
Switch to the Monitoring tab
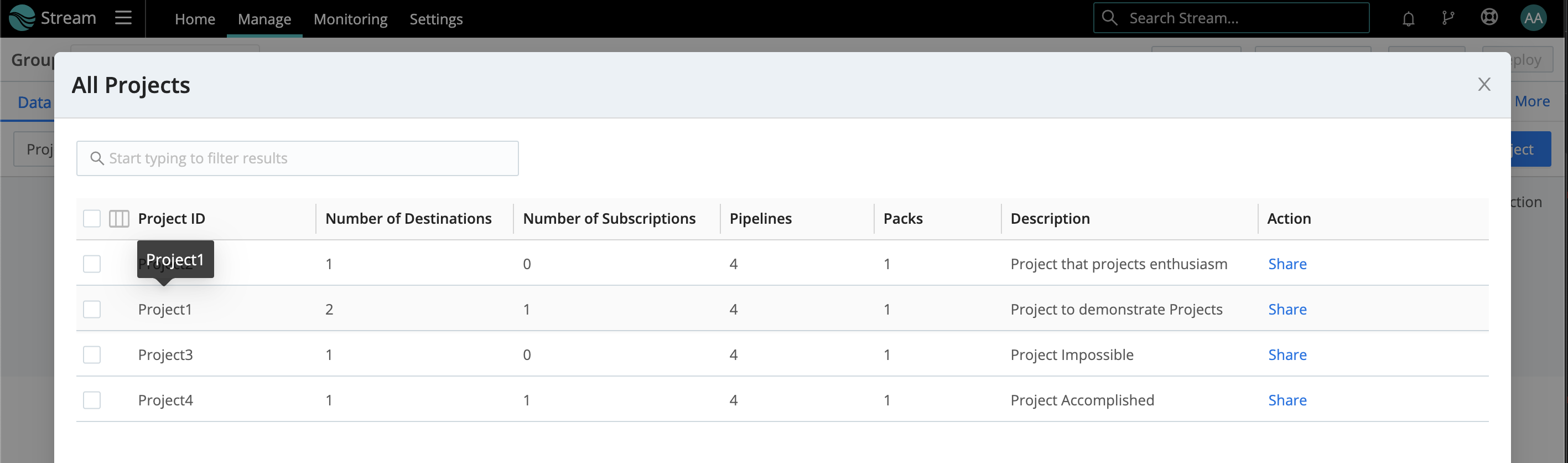[350, 19]
